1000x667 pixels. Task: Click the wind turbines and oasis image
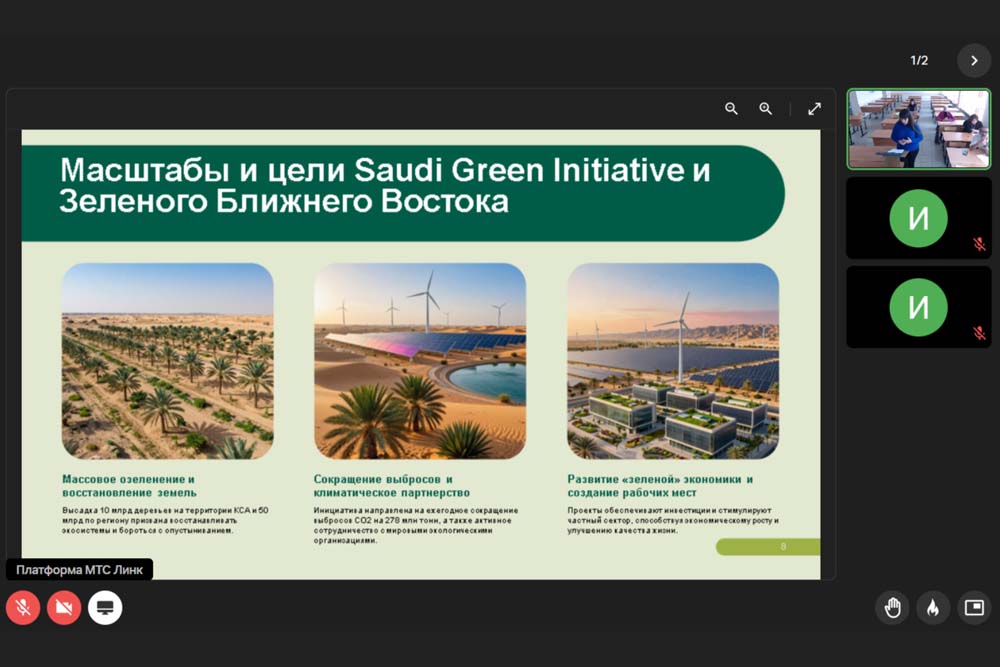420,361
